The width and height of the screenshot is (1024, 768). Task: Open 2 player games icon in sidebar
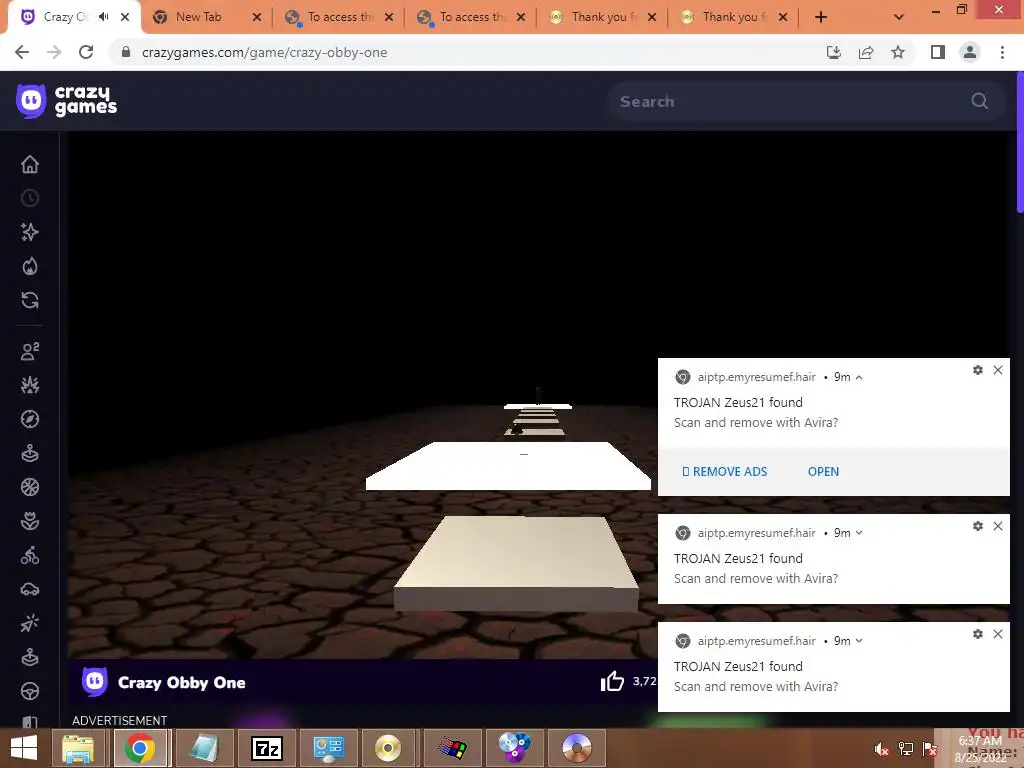tap(30, 351)
